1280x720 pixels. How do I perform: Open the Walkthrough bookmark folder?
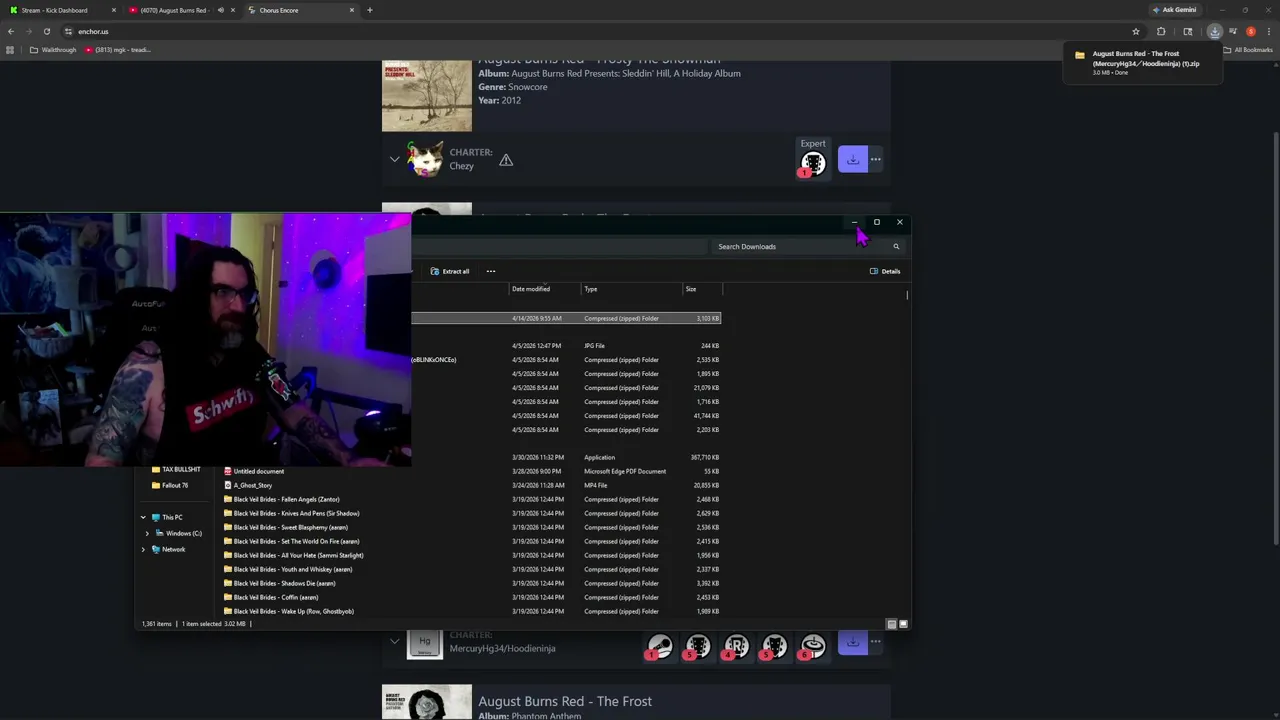coord(53,50)
